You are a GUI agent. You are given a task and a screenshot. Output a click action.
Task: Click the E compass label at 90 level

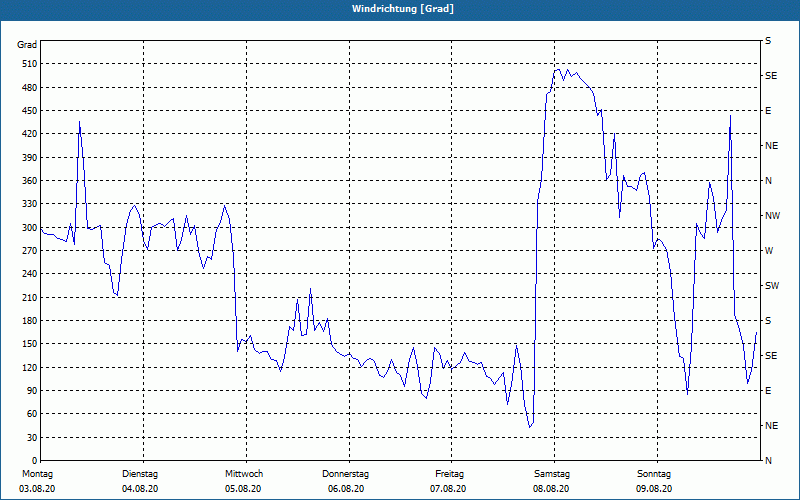coord(768,391)
